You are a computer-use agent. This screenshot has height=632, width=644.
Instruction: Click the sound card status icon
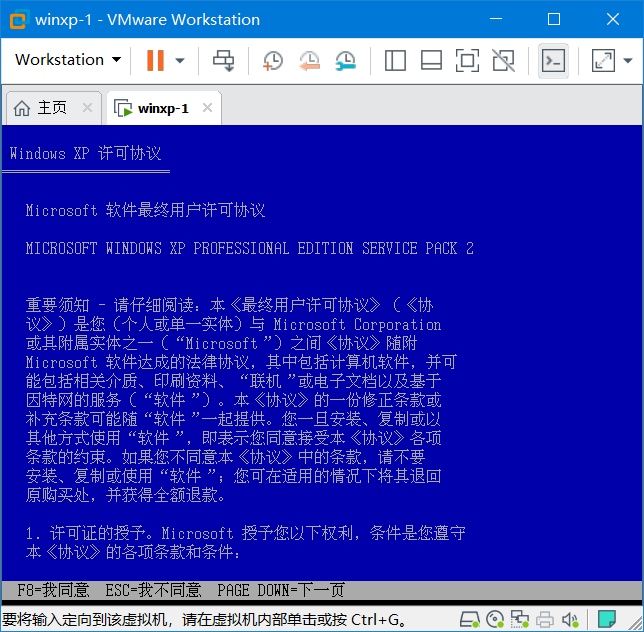(x=570, y=619)
